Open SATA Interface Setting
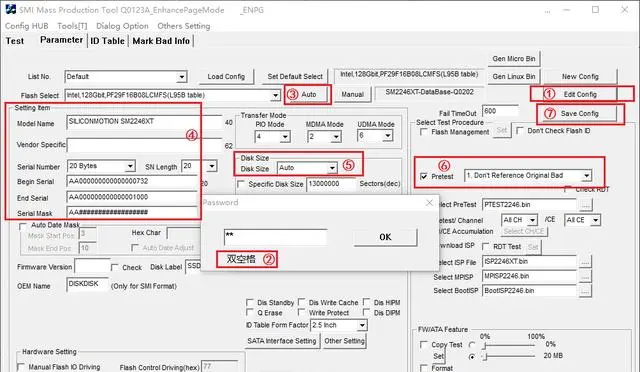Viewport: 640px width, 372px height. [282, 341]
